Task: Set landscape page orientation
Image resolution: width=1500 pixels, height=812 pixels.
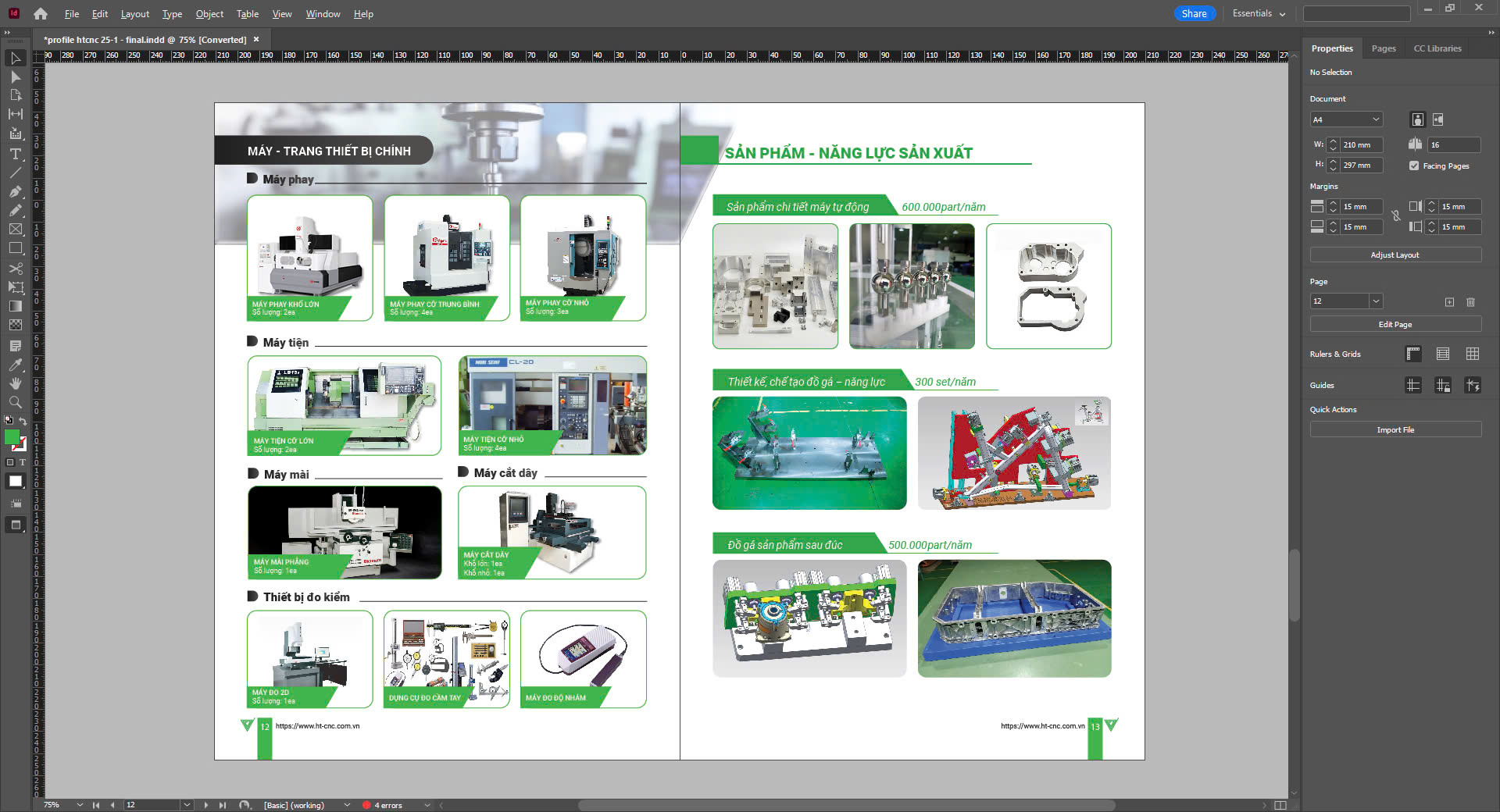Action: click(x=1437, y=119)
